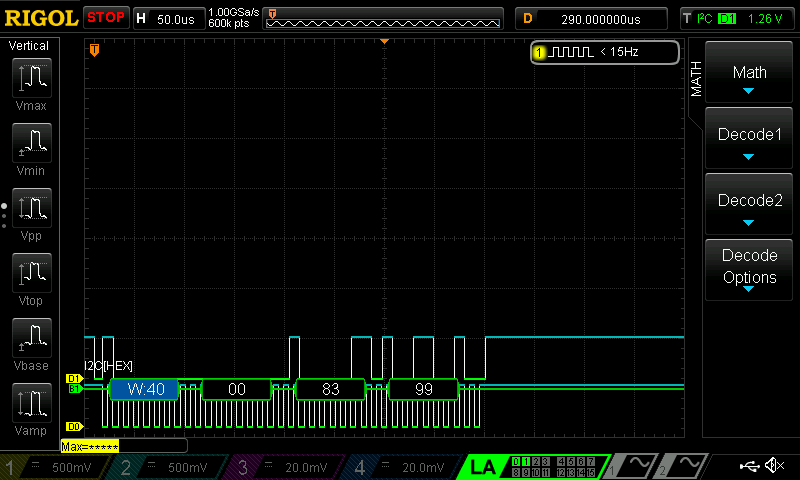Click the H 50.0us timebase field
The height and width of the screenshot is (480, 800).
(169, 19)
